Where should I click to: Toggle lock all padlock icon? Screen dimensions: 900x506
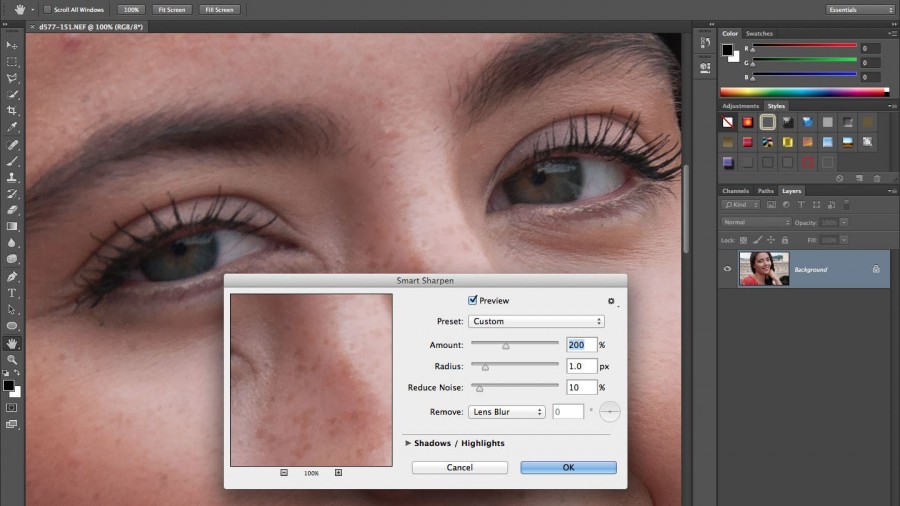785,240
